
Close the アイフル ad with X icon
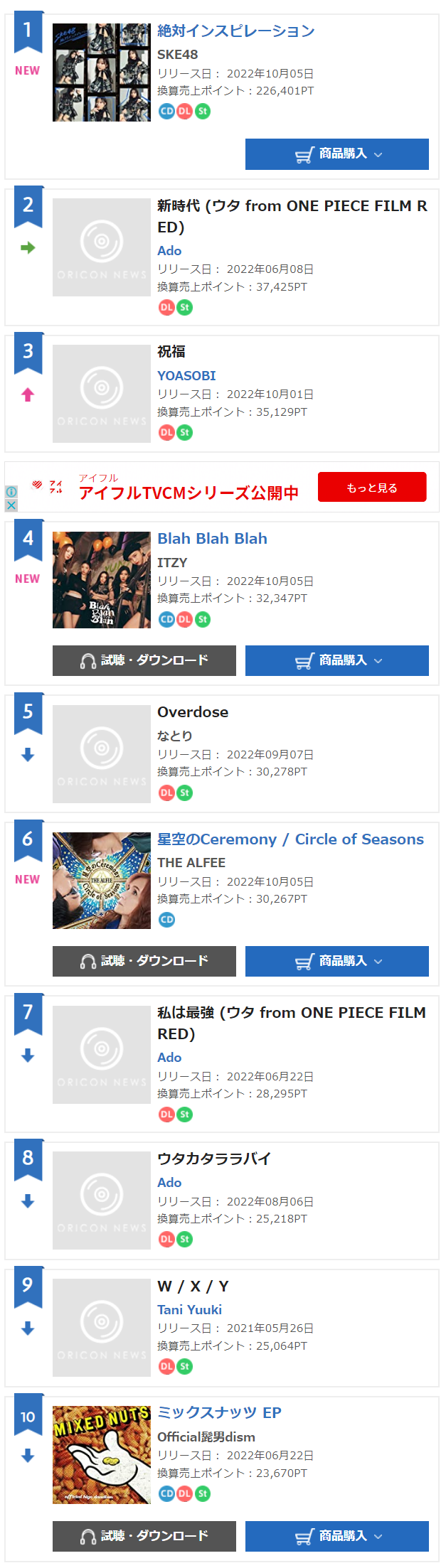pos(11,505)
